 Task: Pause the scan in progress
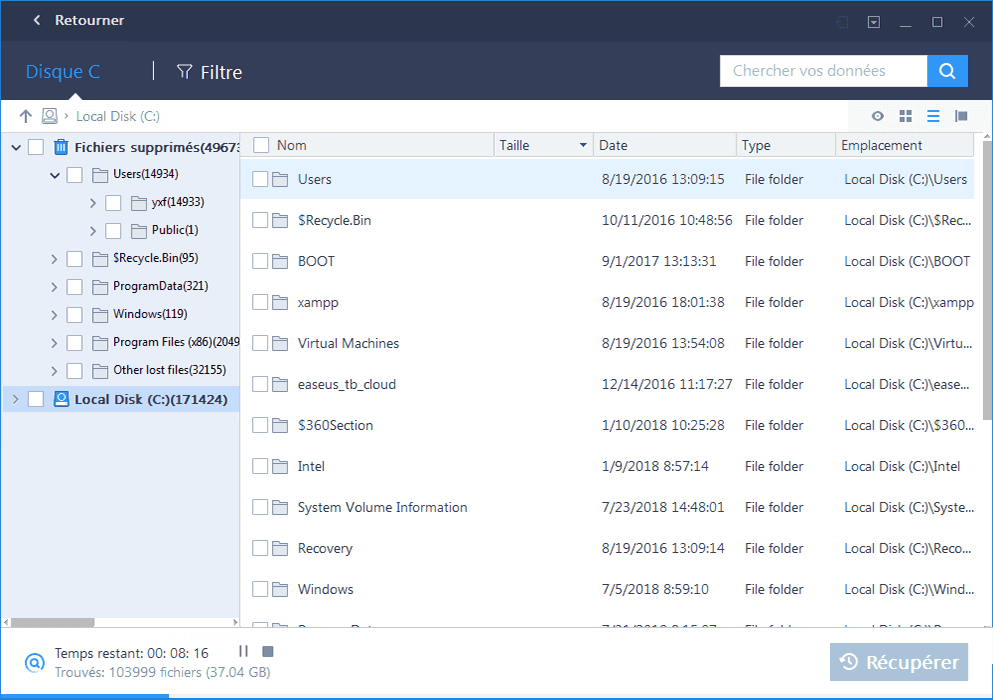pos(243,651)
